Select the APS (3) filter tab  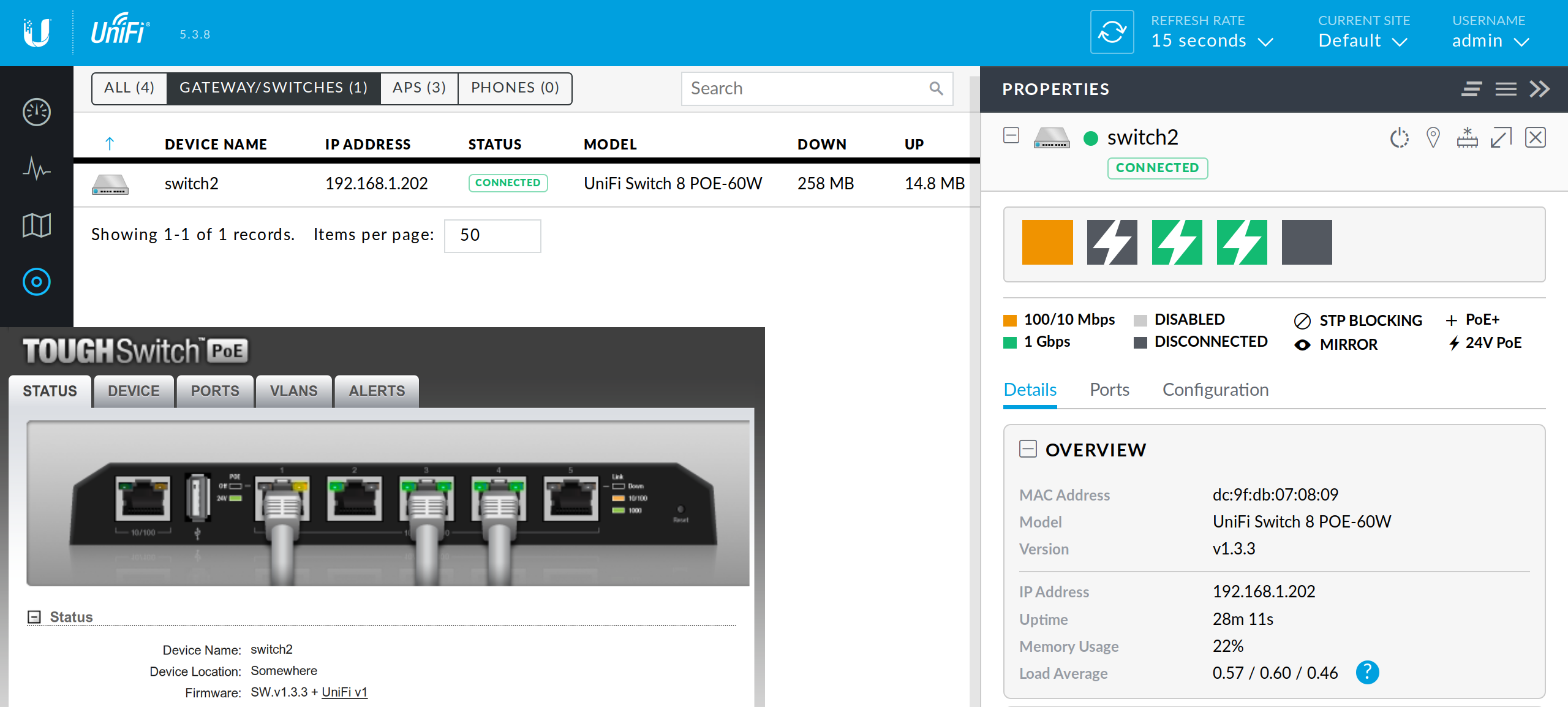(x=419, y=88)
